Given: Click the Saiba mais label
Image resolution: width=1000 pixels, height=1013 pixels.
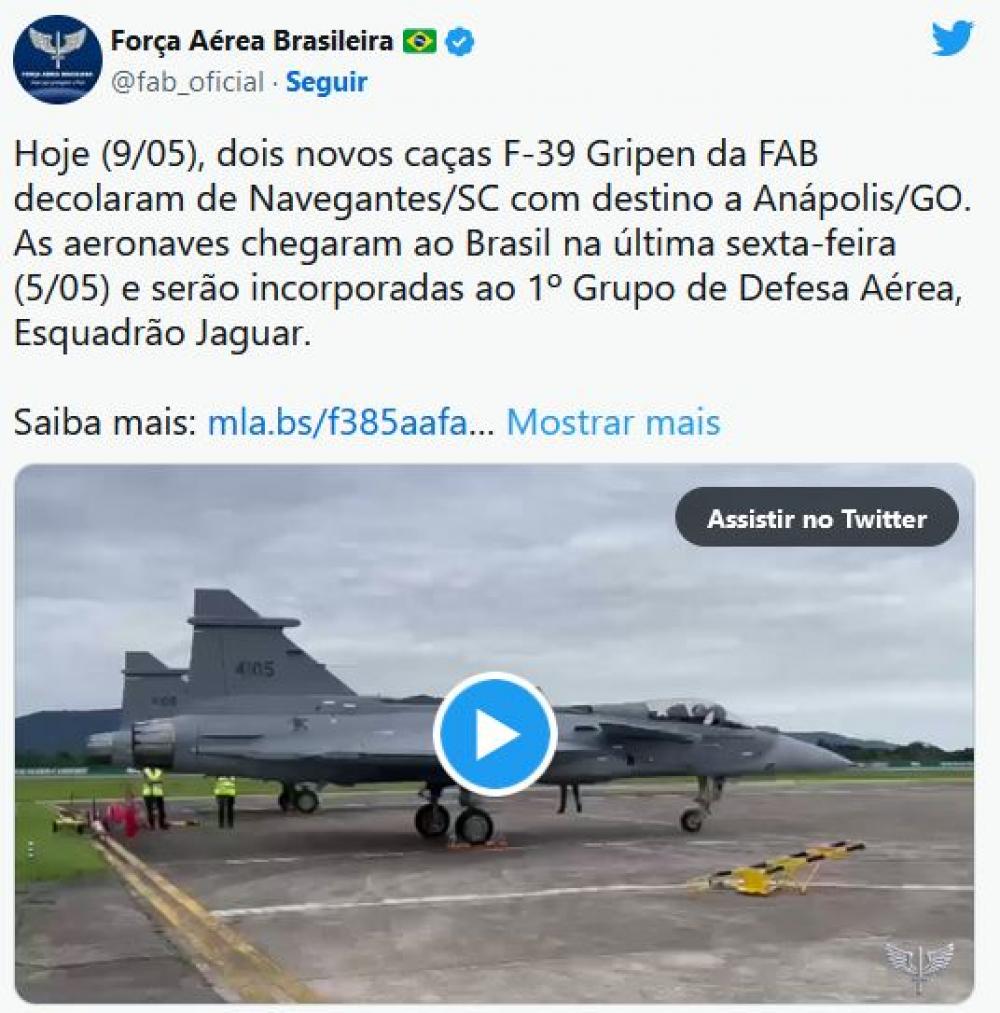Looking at the screenshot, I should pyautogui.click(x=104, y=423).
